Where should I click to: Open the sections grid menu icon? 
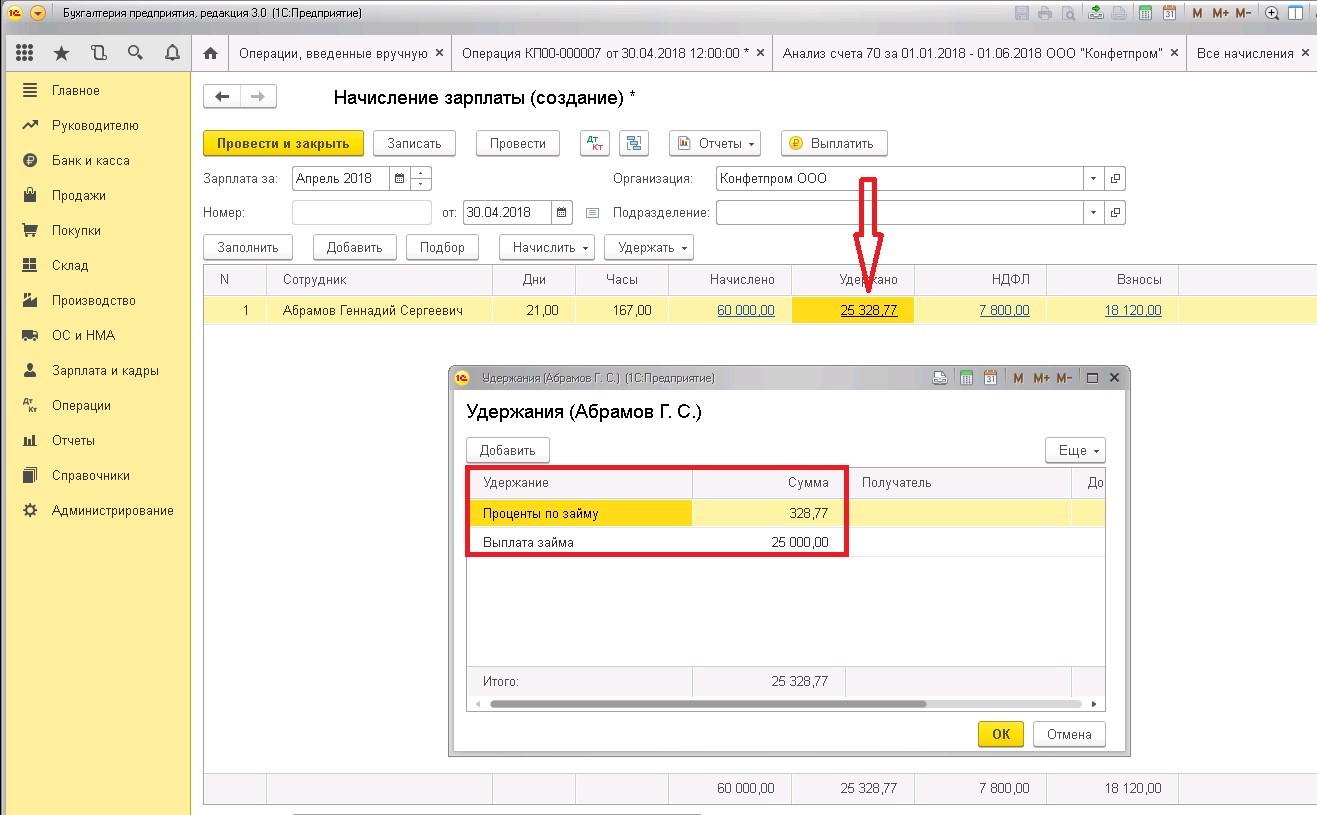(x=25, y=53)
